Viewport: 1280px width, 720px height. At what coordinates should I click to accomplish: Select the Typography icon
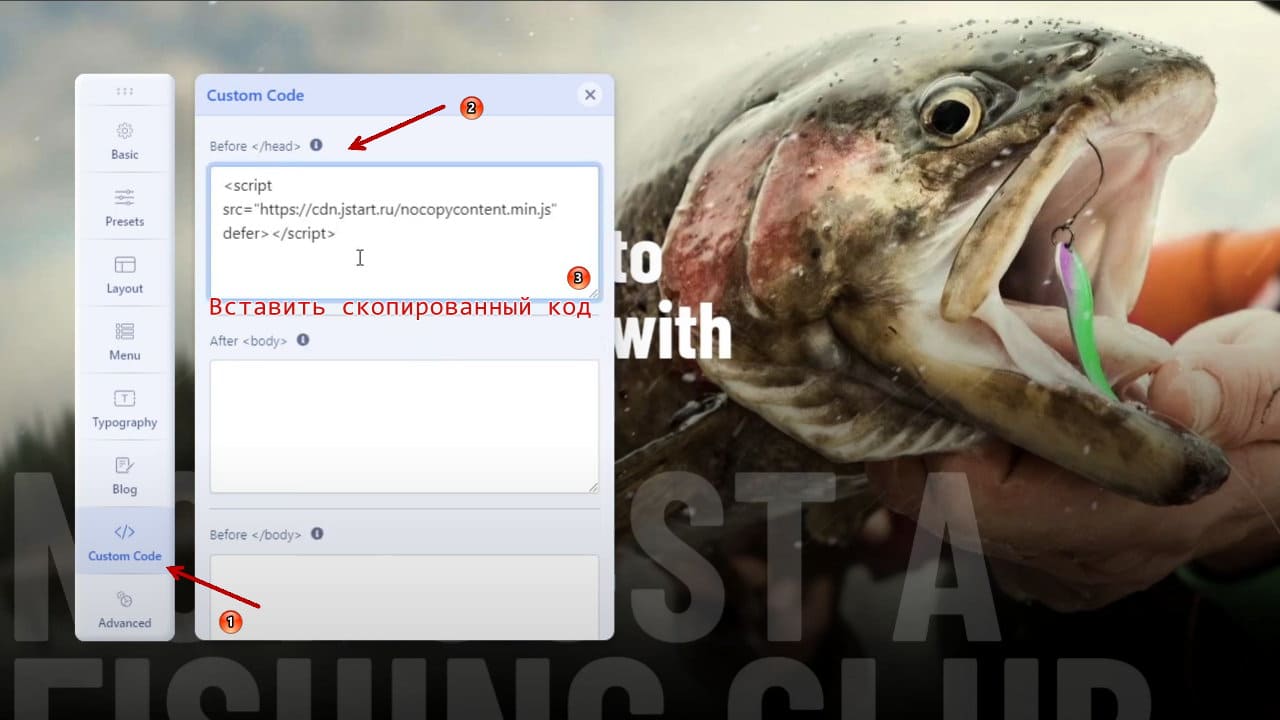[x=125, y=398]
